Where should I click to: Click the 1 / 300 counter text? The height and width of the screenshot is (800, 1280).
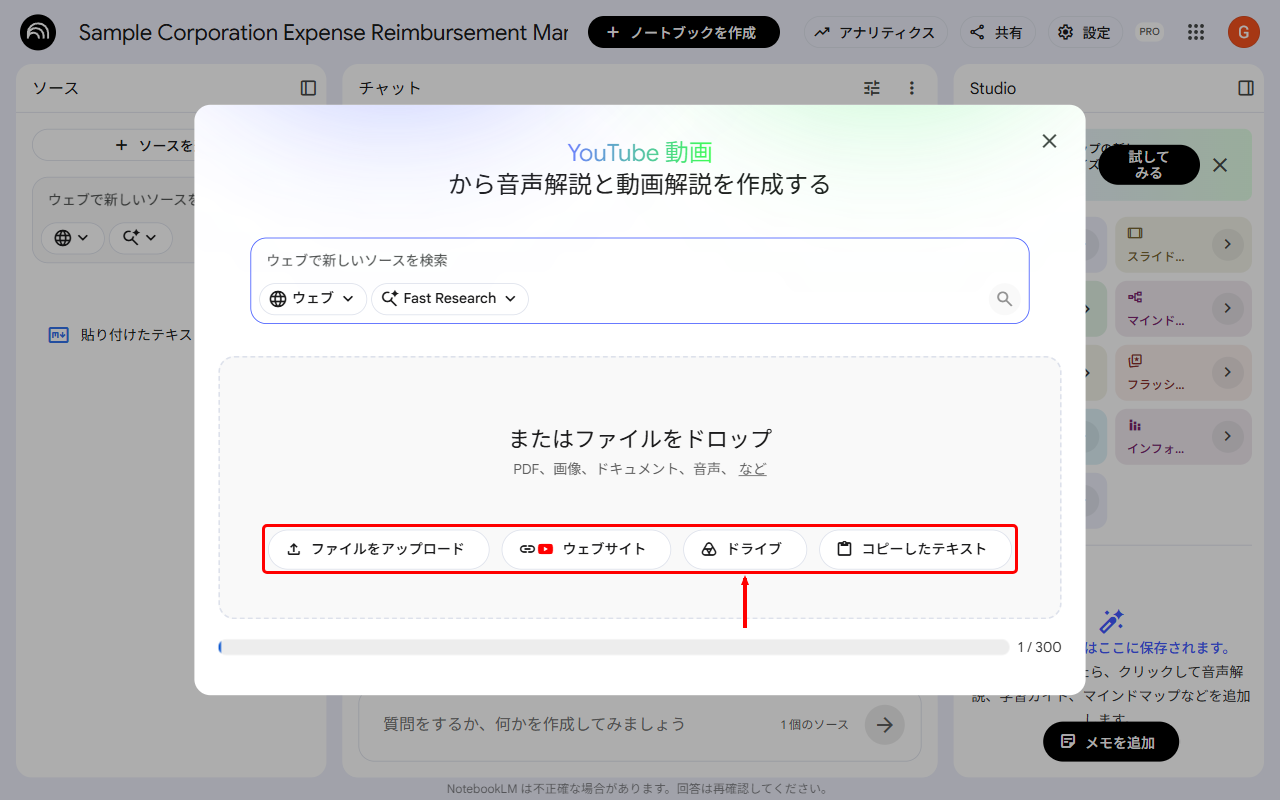coord(1039,647)
